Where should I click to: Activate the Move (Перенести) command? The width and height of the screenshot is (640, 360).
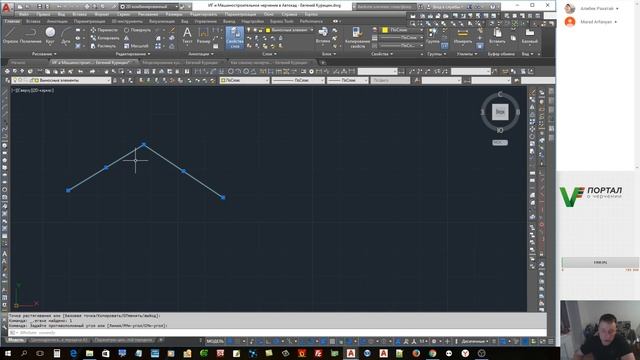(104, 30)
